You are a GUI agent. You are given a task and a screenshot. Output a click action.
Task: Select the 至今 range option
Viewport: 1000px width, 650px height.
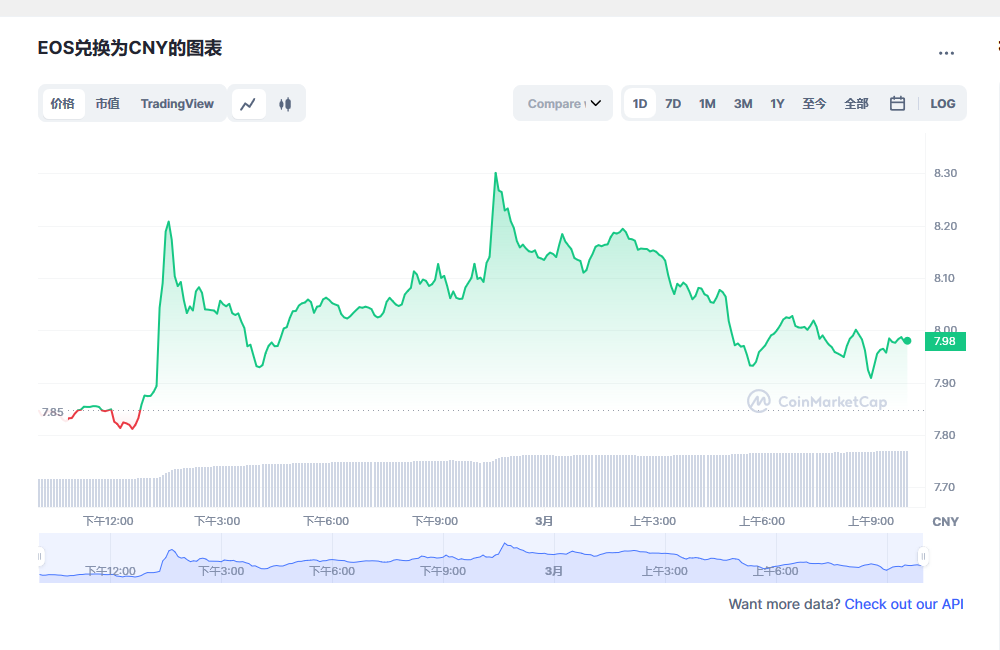click(815, 103)
